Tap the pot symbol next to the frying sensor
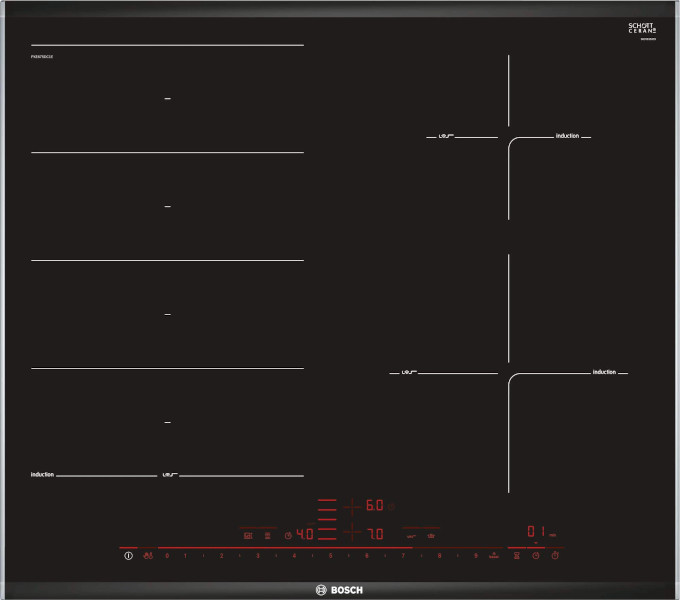 coord(431,536)
